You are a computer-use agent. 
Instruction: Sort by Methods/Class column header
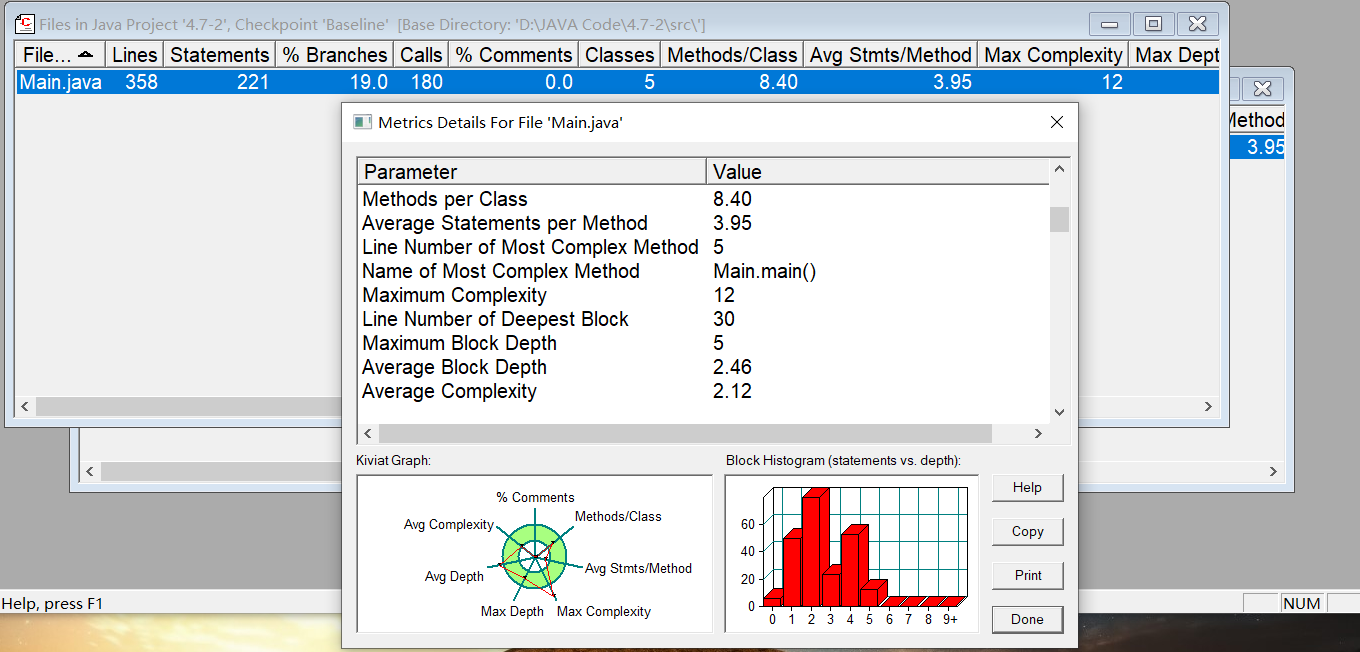(x=732, y=55)
